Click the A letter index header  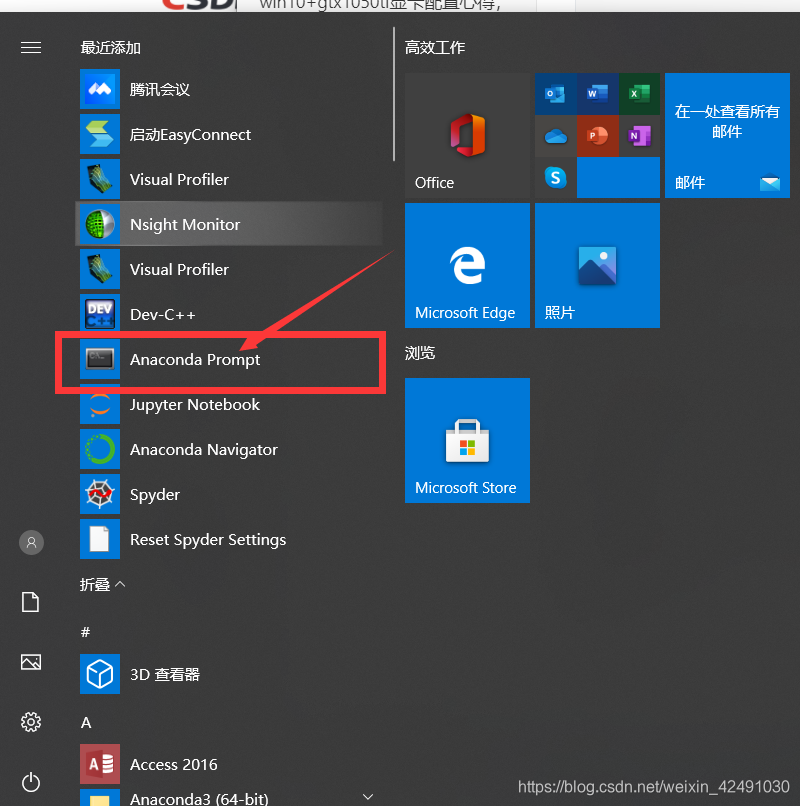[x=86, y=723]
